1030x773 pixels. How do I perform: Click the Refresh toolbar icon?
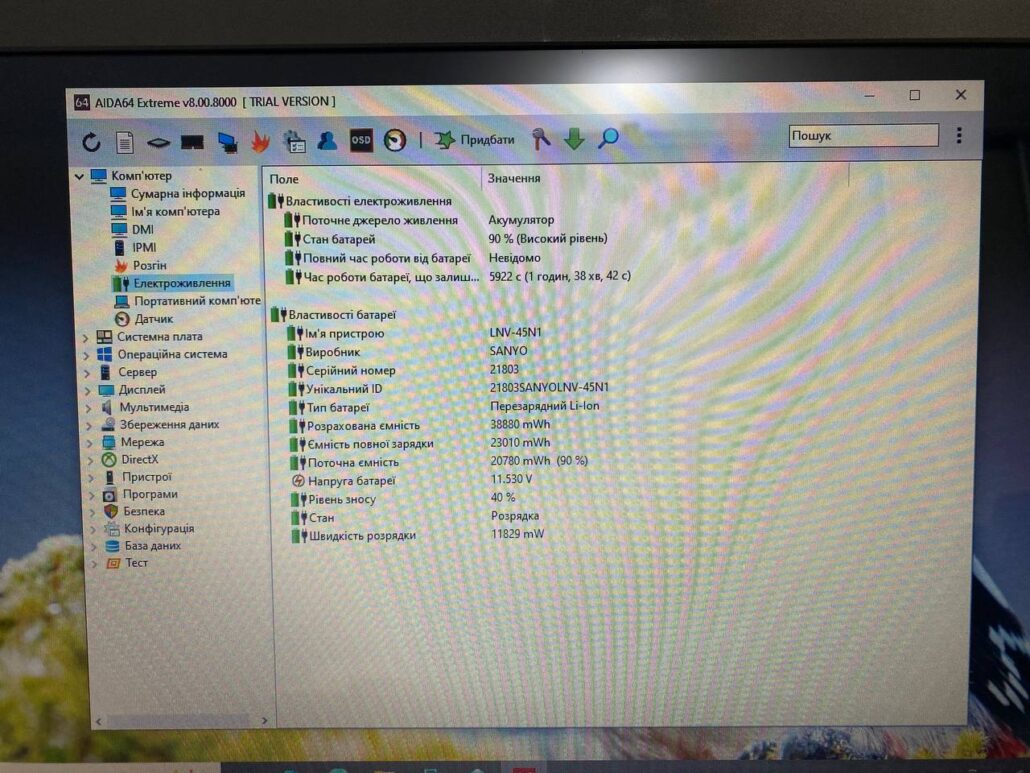(x=91, y=142)
